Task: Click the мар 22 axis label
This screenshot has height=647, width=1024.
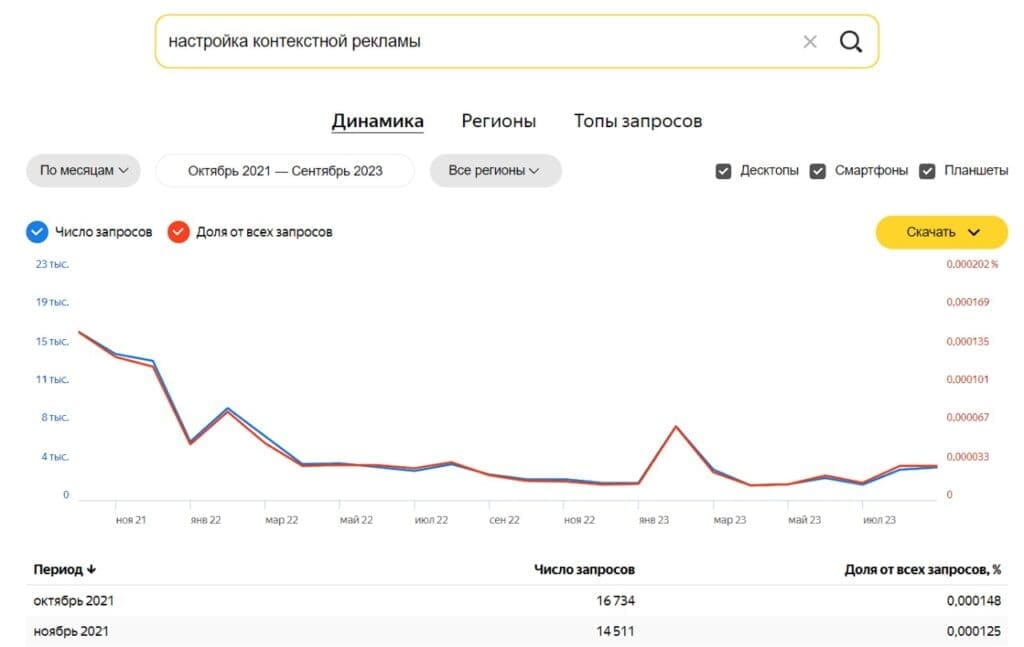Action: click(281, 520)
